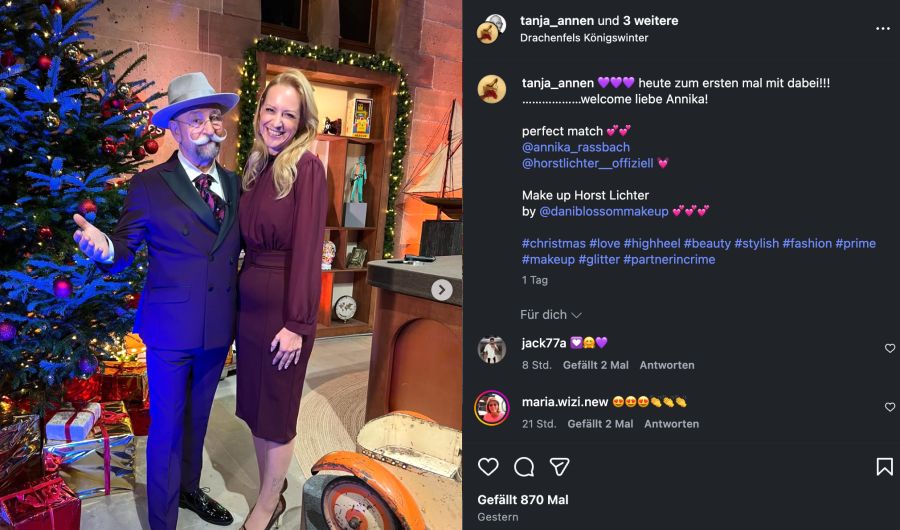Screen dimensions: 900x530
Task: Open the #christmas hashtag
Action: pyautogui.click(x=553, y=243)
